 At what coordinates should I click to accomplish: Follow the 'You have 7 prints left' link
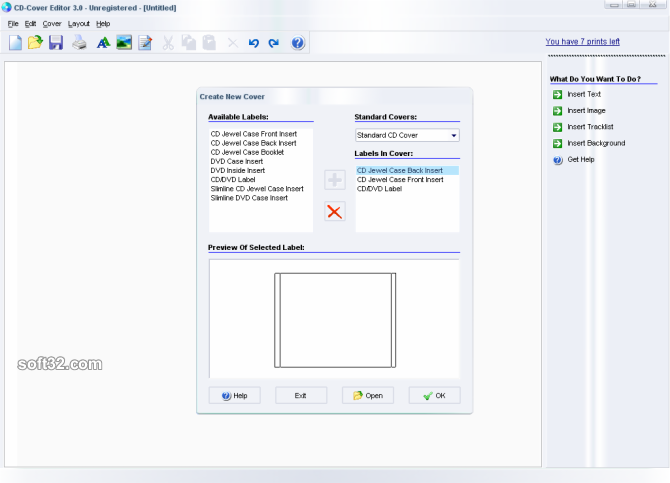click(x=582, y=41)
